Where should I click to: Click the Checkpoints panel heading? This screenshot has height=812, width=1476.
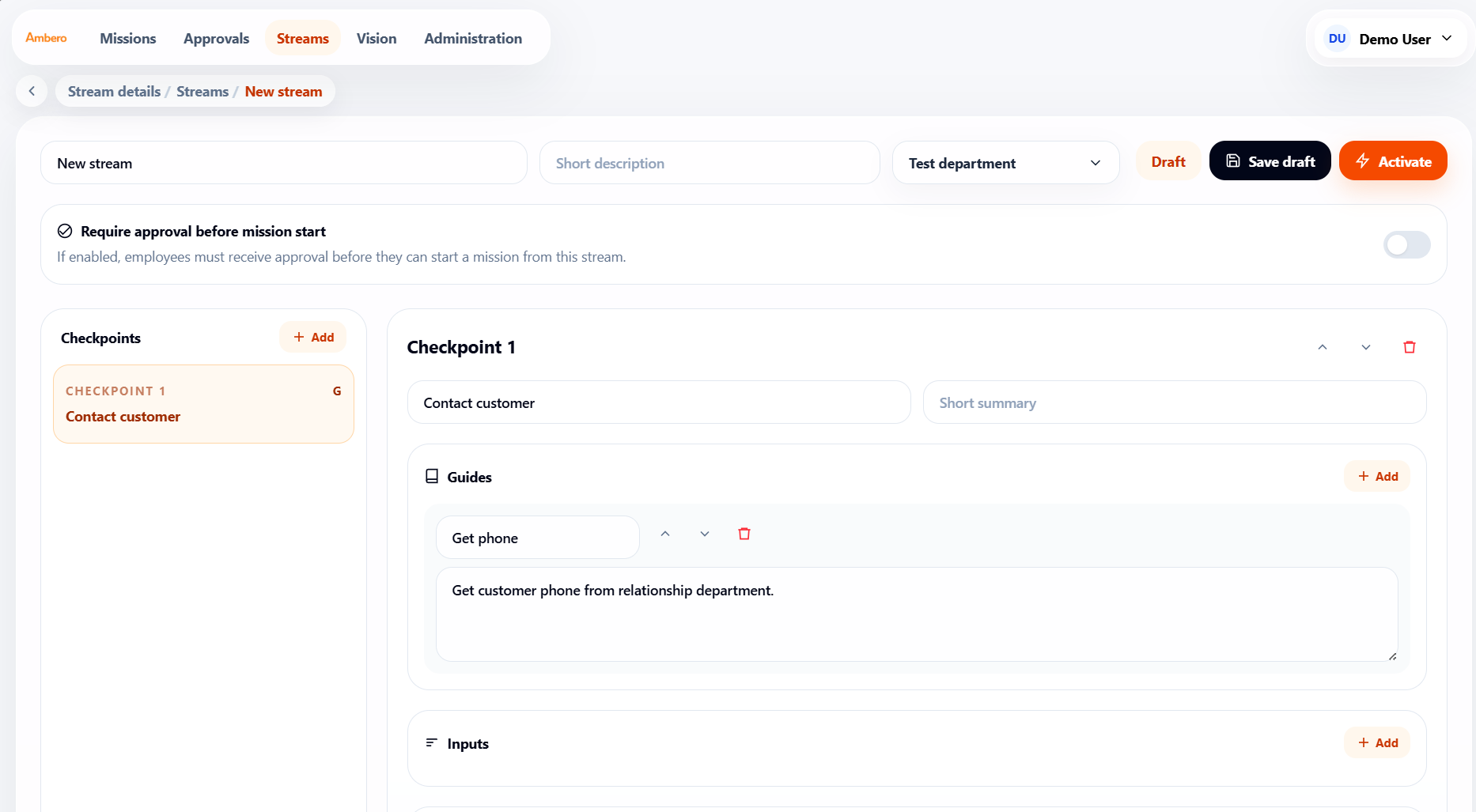pyautogui.click(x=100, y=338)
